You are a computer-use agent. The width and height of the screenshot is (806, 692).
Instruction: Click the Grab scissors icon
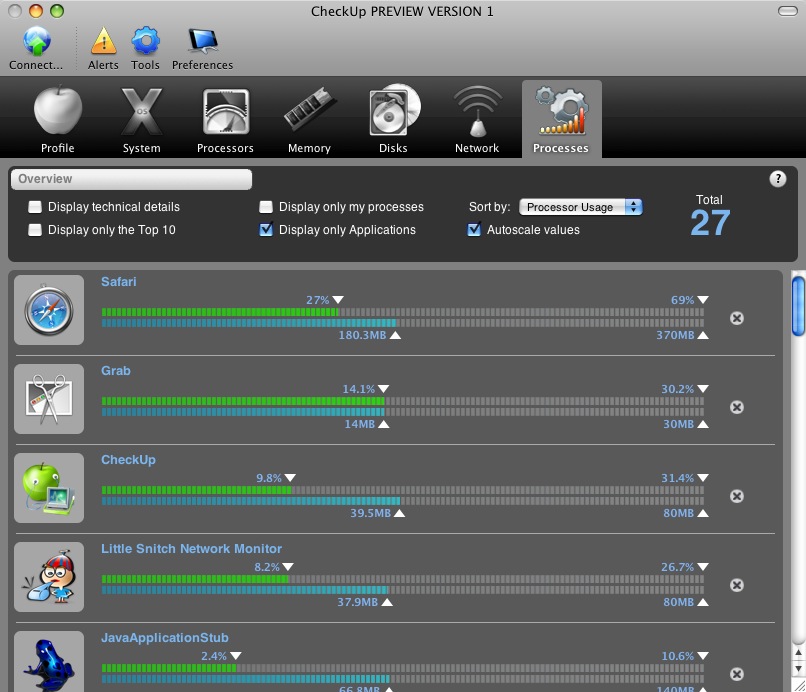point(49,399)
